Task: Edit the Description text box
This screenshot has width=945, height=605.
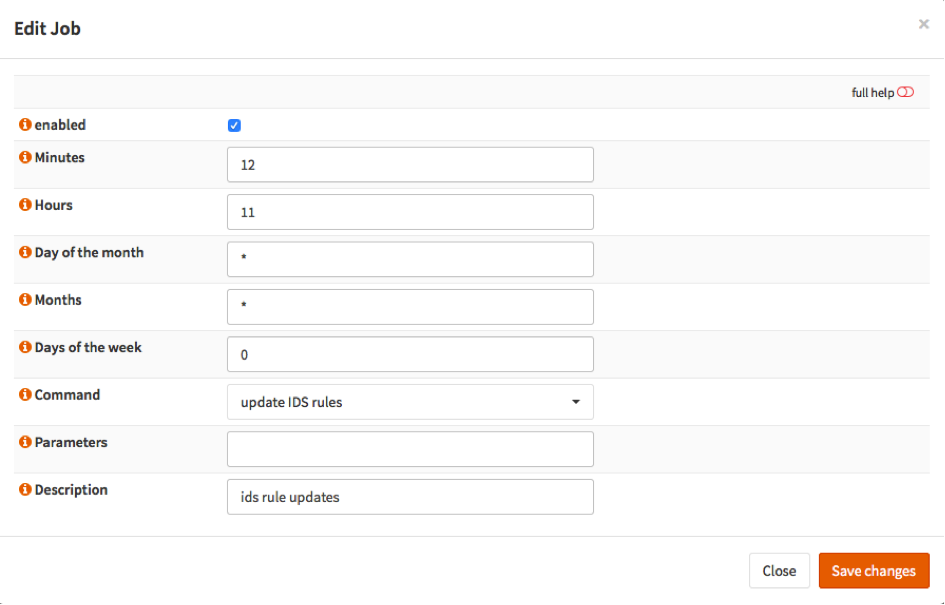Action: pyautogui.click(x=410, y=497)
